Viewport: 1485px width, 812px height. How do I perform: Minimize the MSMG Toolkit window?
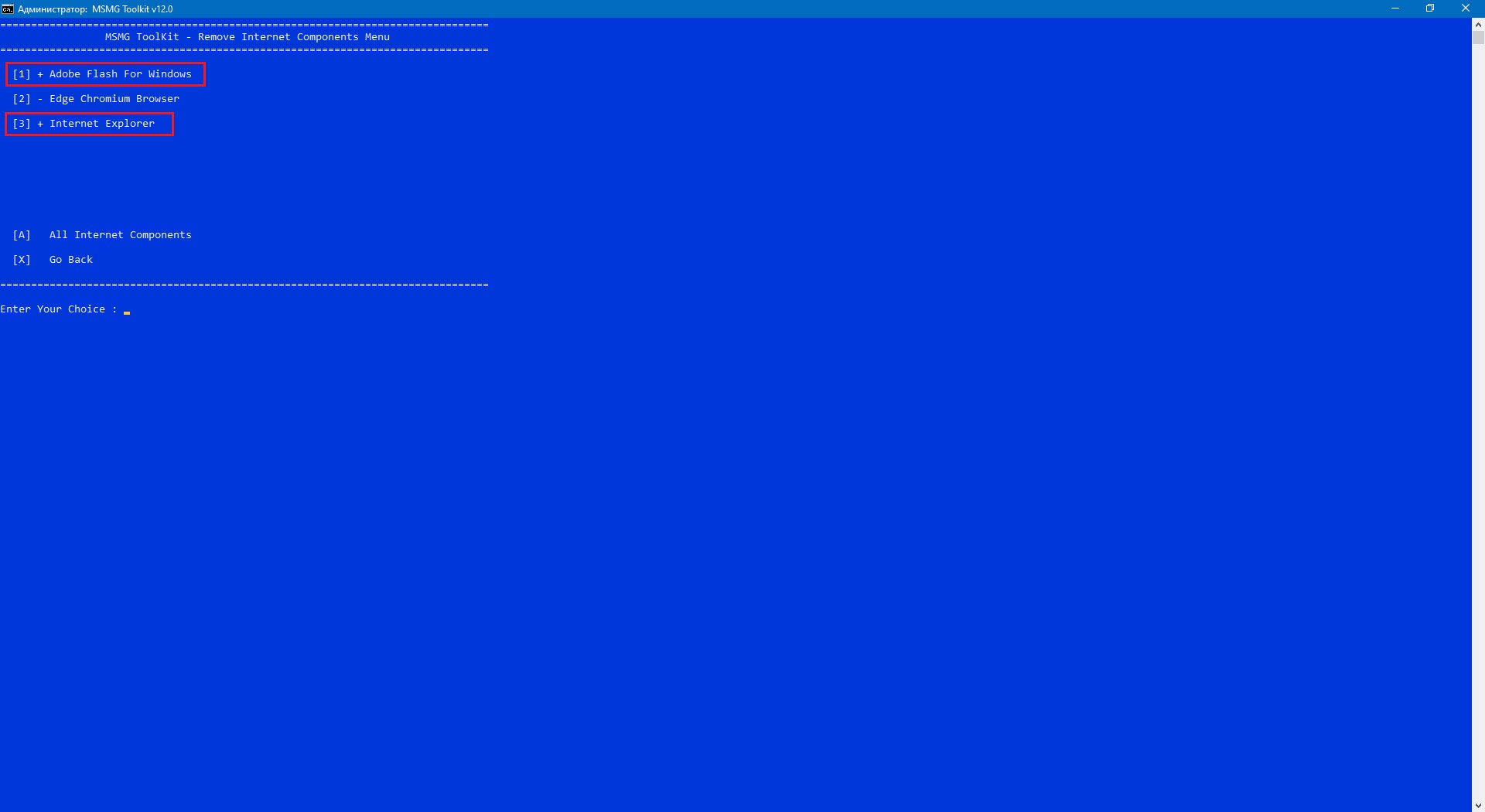(1395, 9)
